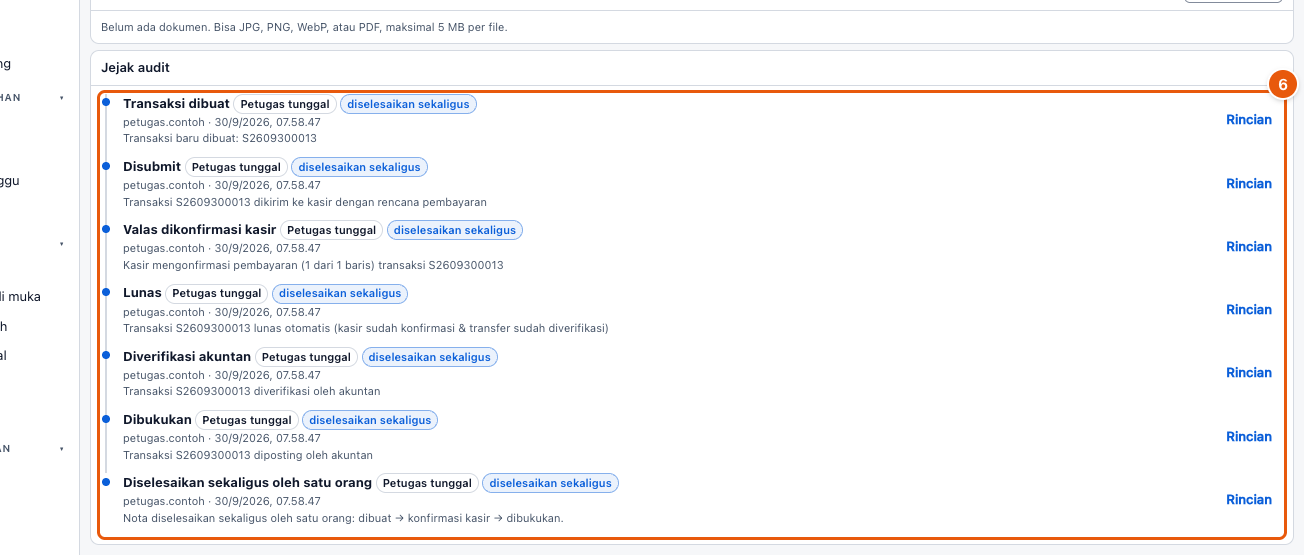Collapse the sidebar section ending in HAN
This screenshot has height=555, width=1304.
tap(62, 98)
